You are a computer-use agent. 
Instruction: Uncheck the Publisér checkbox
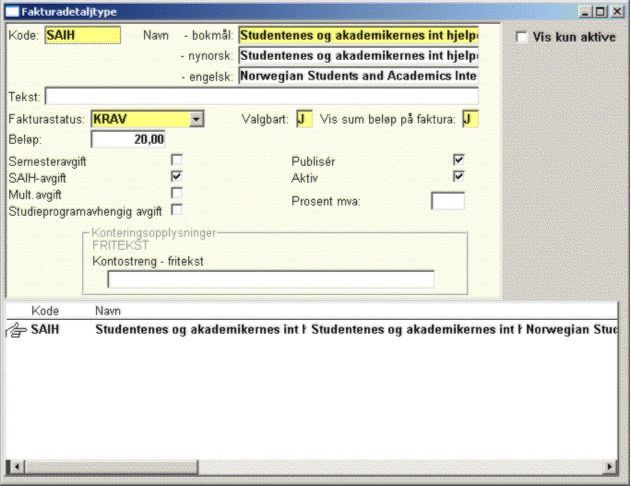[458, 160]
